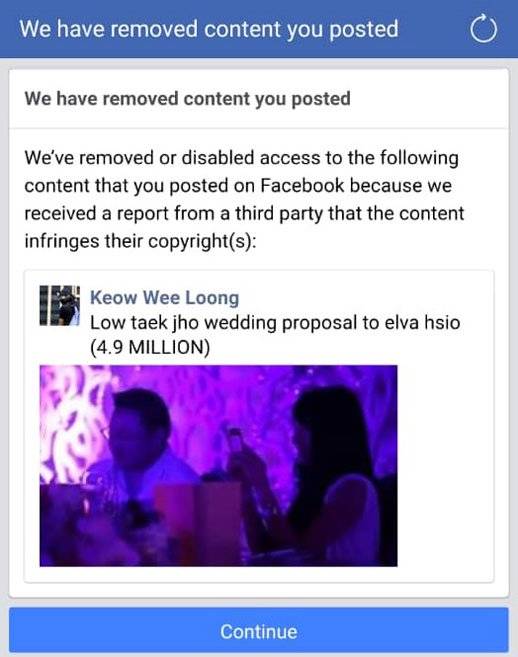
Task: Tap the "copyright(s):" text in the notice
Action: coord(202,241)
